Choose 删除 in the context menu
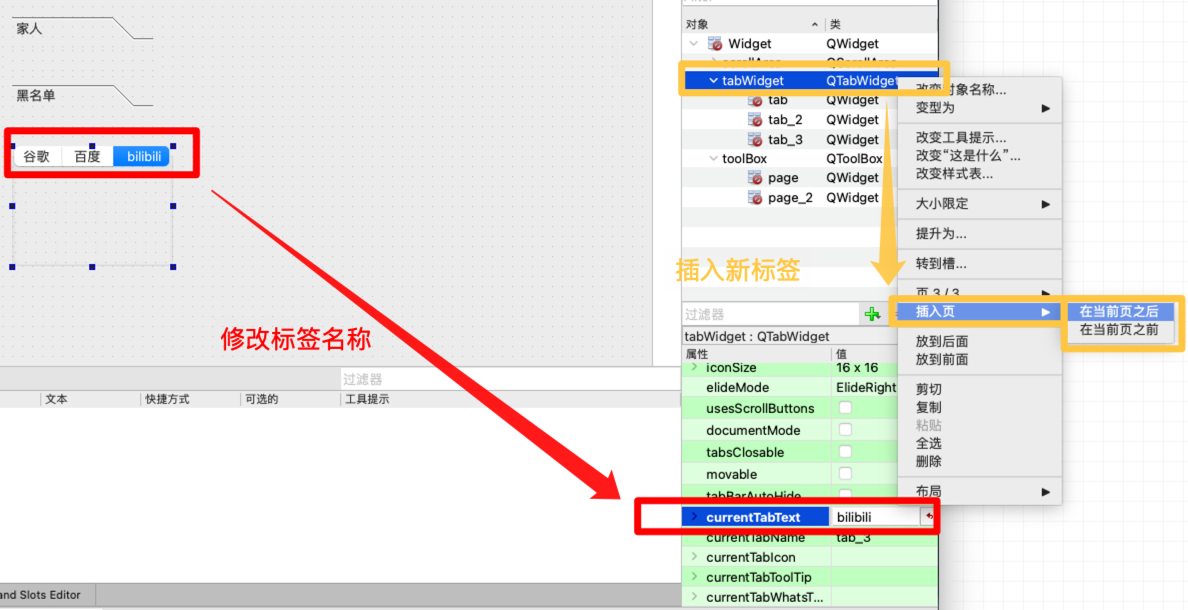The width and height of the screenshot is (1188, 610). pyautogui.click(x=929, y=461)
